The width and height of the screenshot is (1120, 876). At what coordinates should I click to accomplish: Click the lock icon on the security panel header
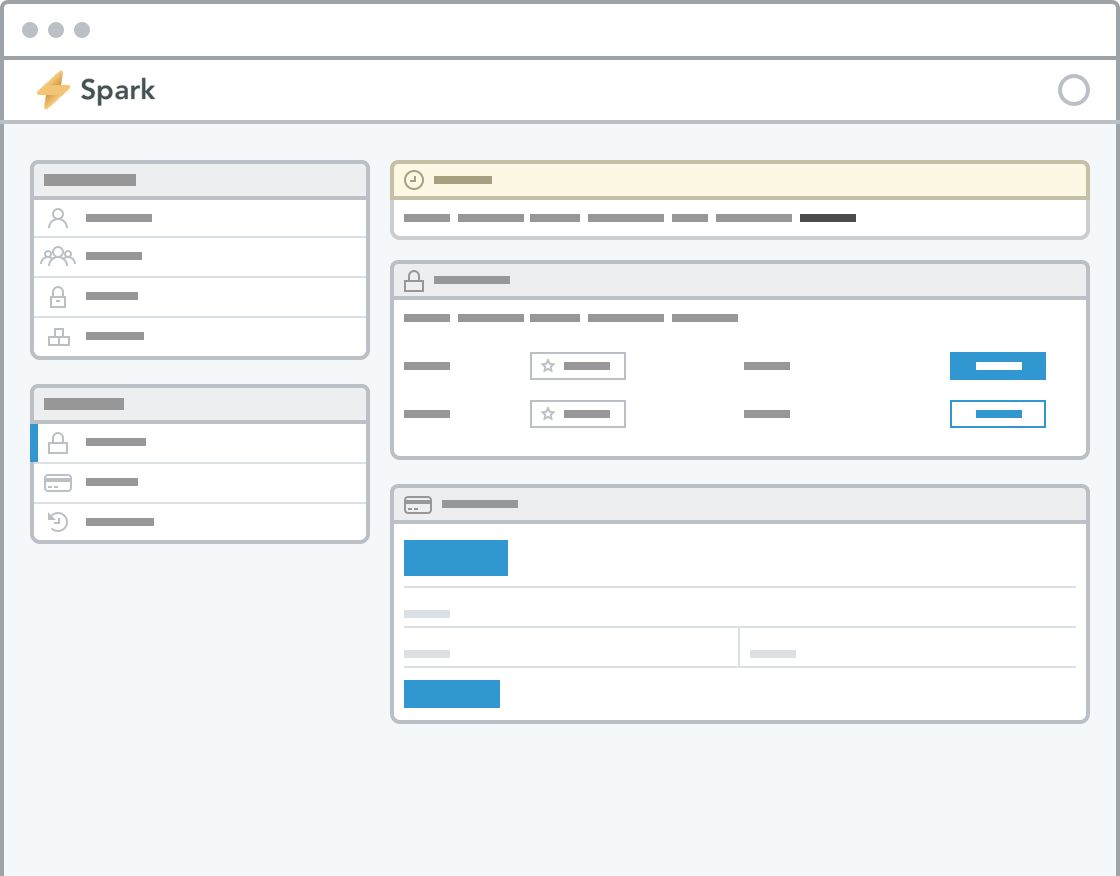[414, 280]
